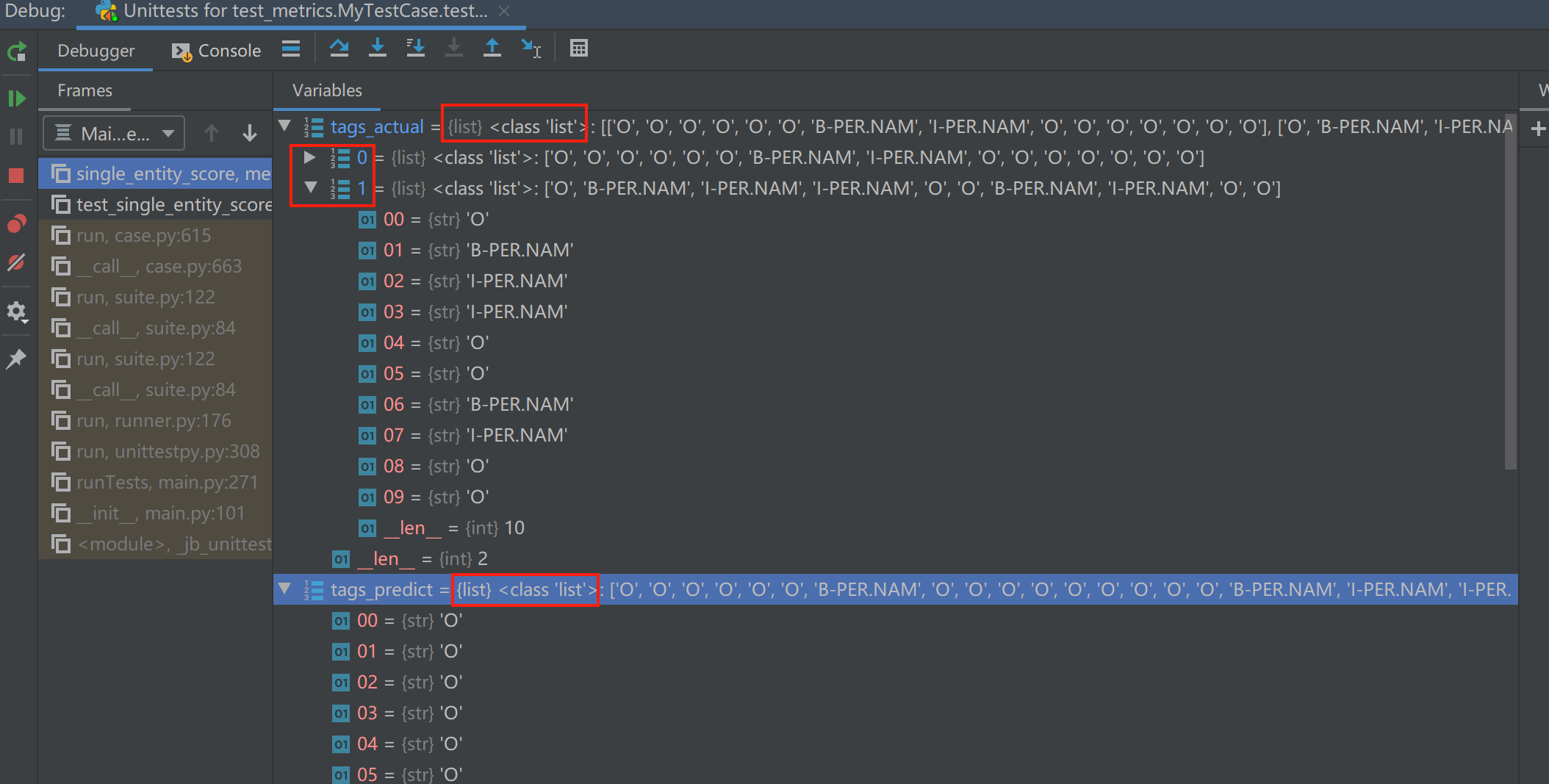Open View Breakpoints dialog
This screenshot has height=784, width=1549.
click(17, 223)
